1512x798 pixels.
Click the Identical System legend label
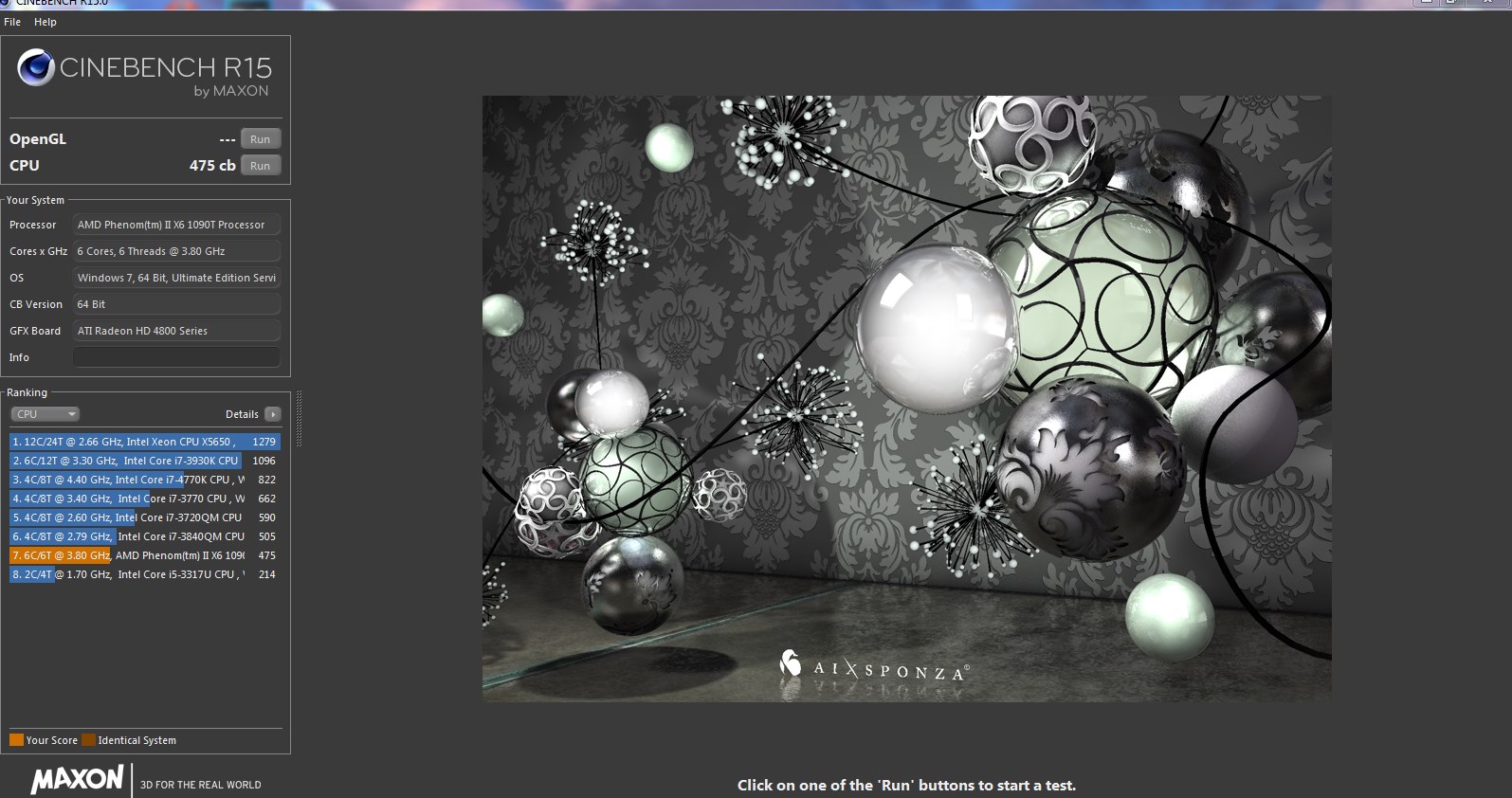point(137,740)
